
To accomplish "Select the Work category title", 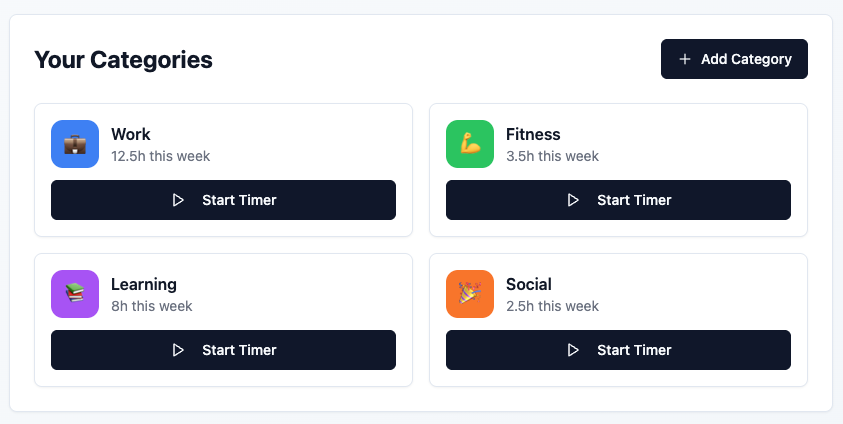I will [x=131, y=134].
